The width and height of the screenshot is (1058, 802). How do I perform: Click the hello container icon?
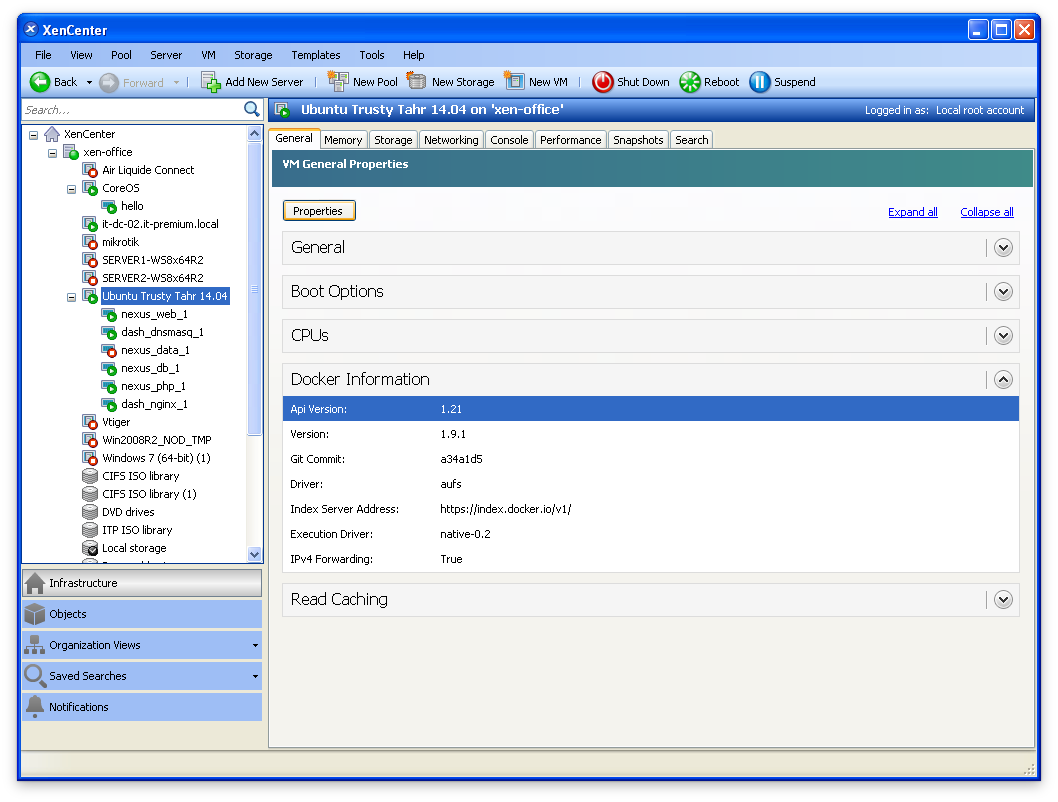pos(109,206)
